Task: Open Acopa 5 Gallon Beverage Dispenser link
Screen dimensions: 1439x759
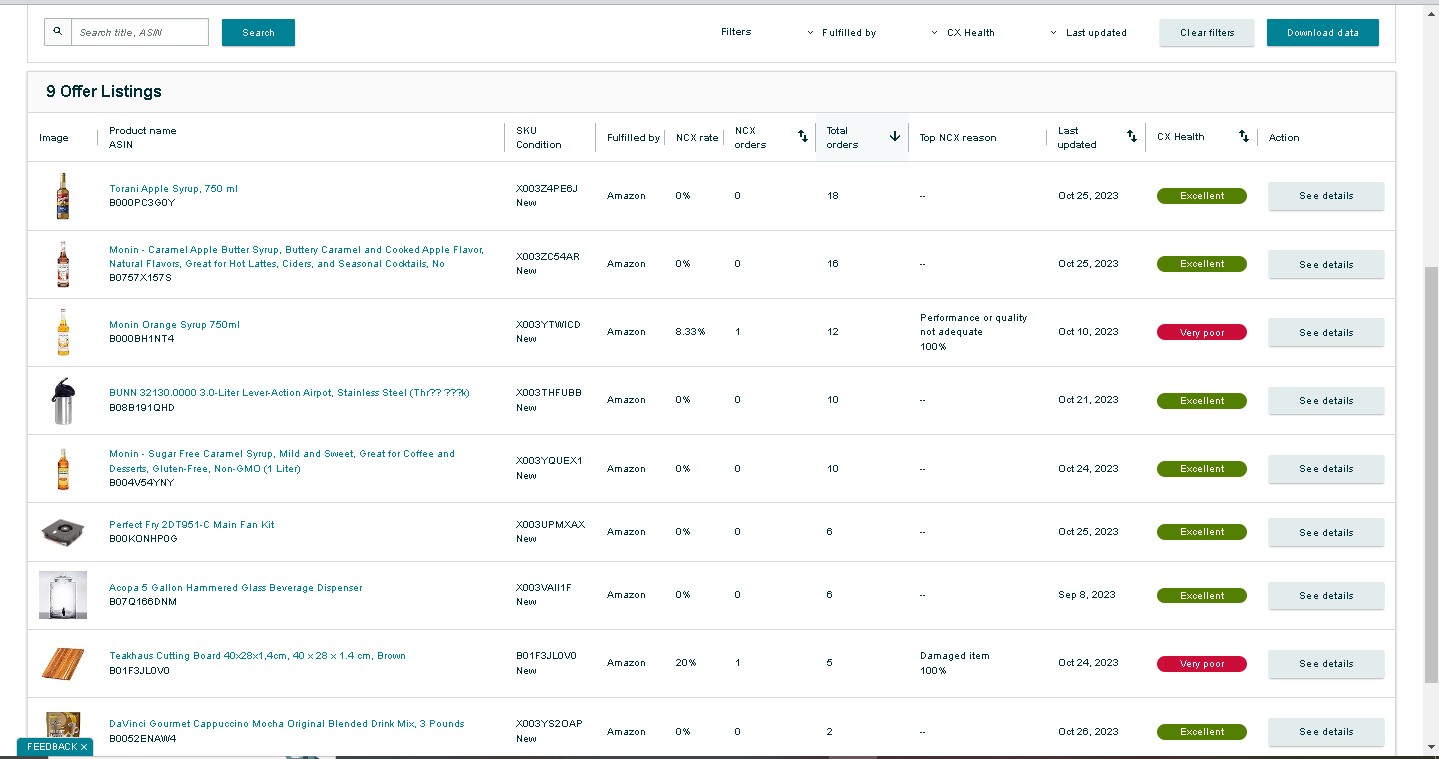Action: [235, 587]
